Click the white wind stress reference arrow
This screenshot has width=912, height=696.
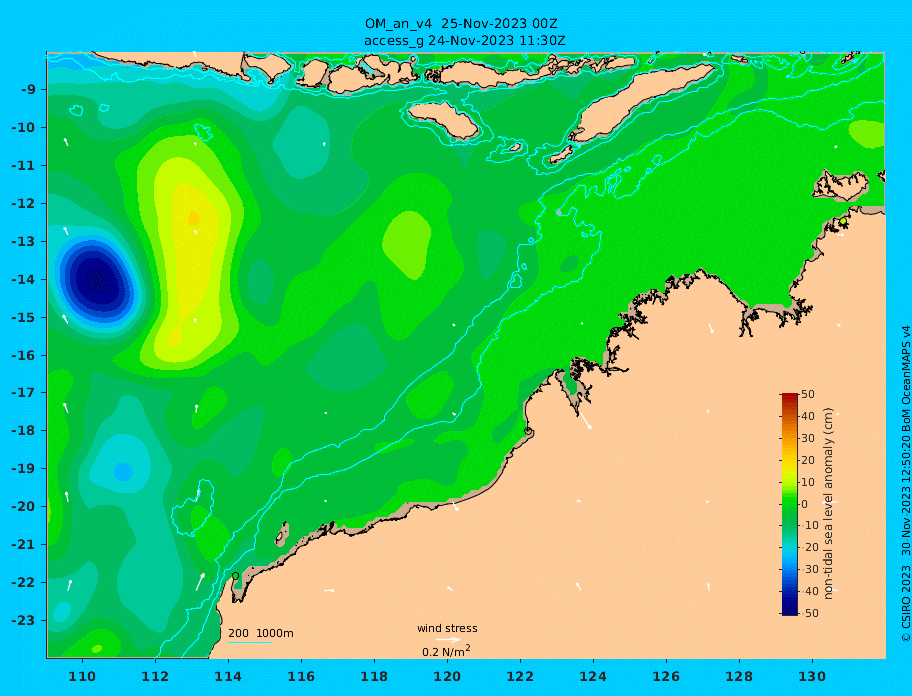[x=448, y=640]
